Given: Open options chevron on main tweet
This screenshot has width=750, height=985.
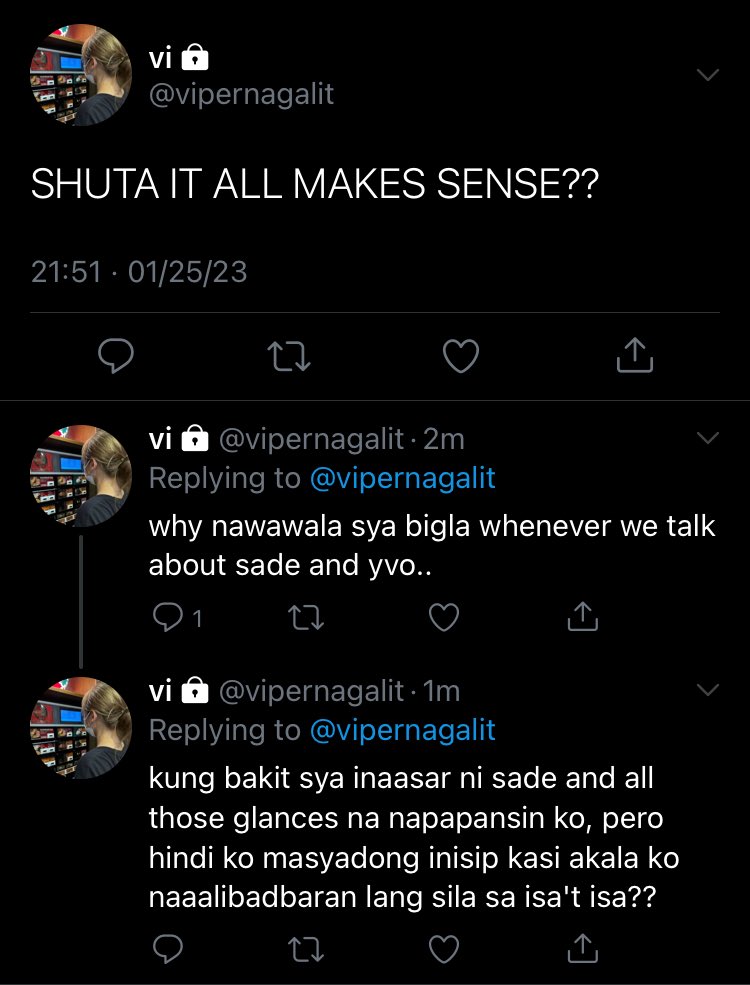Looking at the screenshot, I should [708, 75].
